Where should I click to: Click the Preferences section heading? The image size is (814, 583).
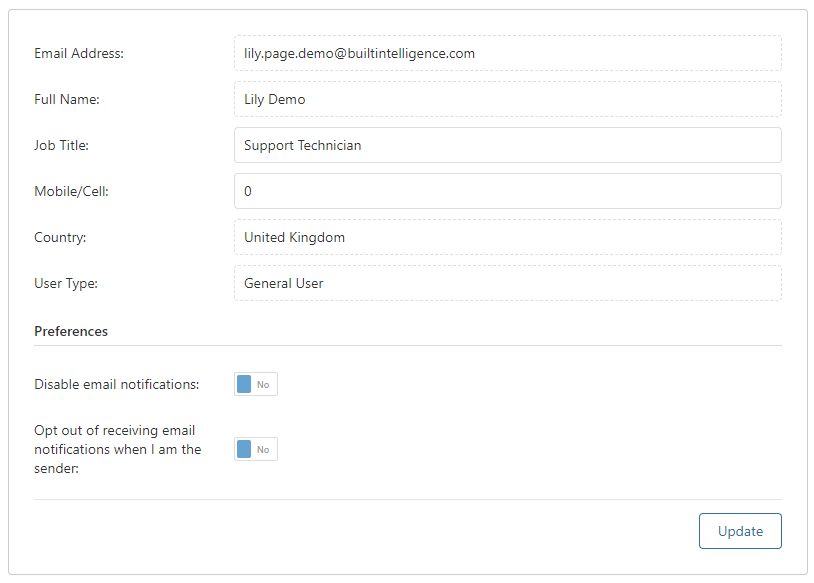coord(71,332)
